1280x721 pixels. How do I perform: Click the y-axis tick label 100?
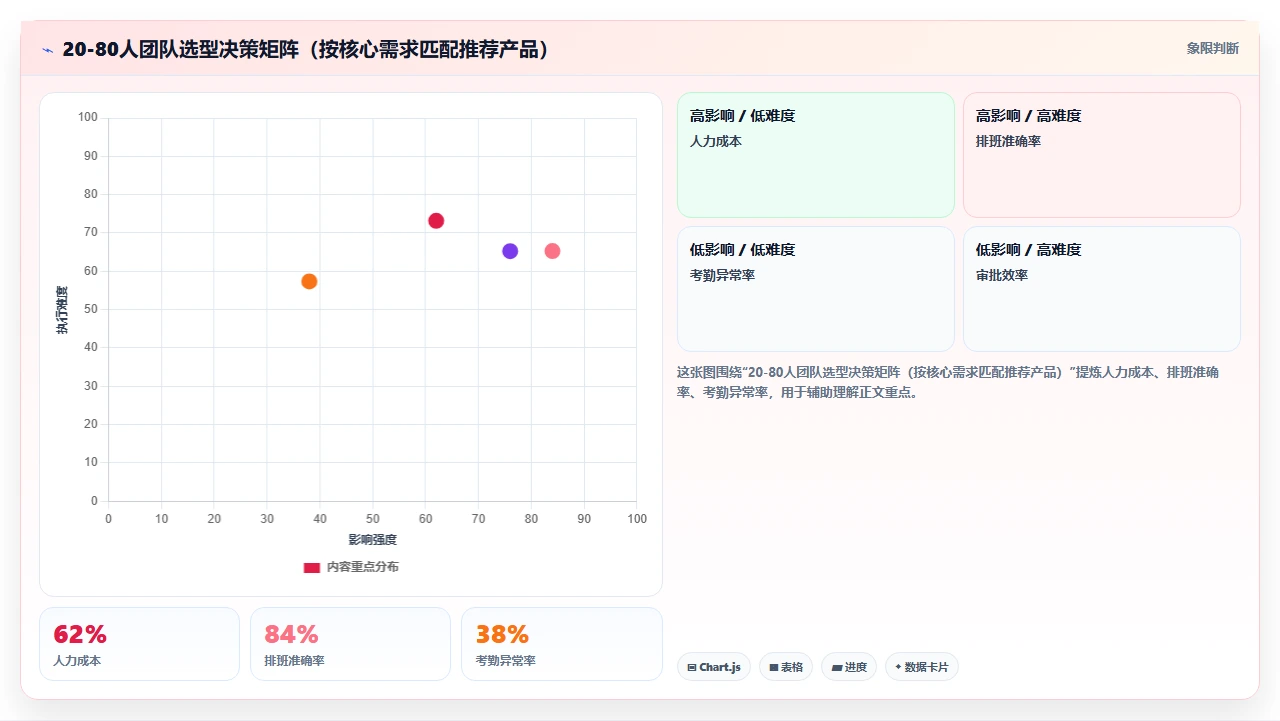pos(88,118)
